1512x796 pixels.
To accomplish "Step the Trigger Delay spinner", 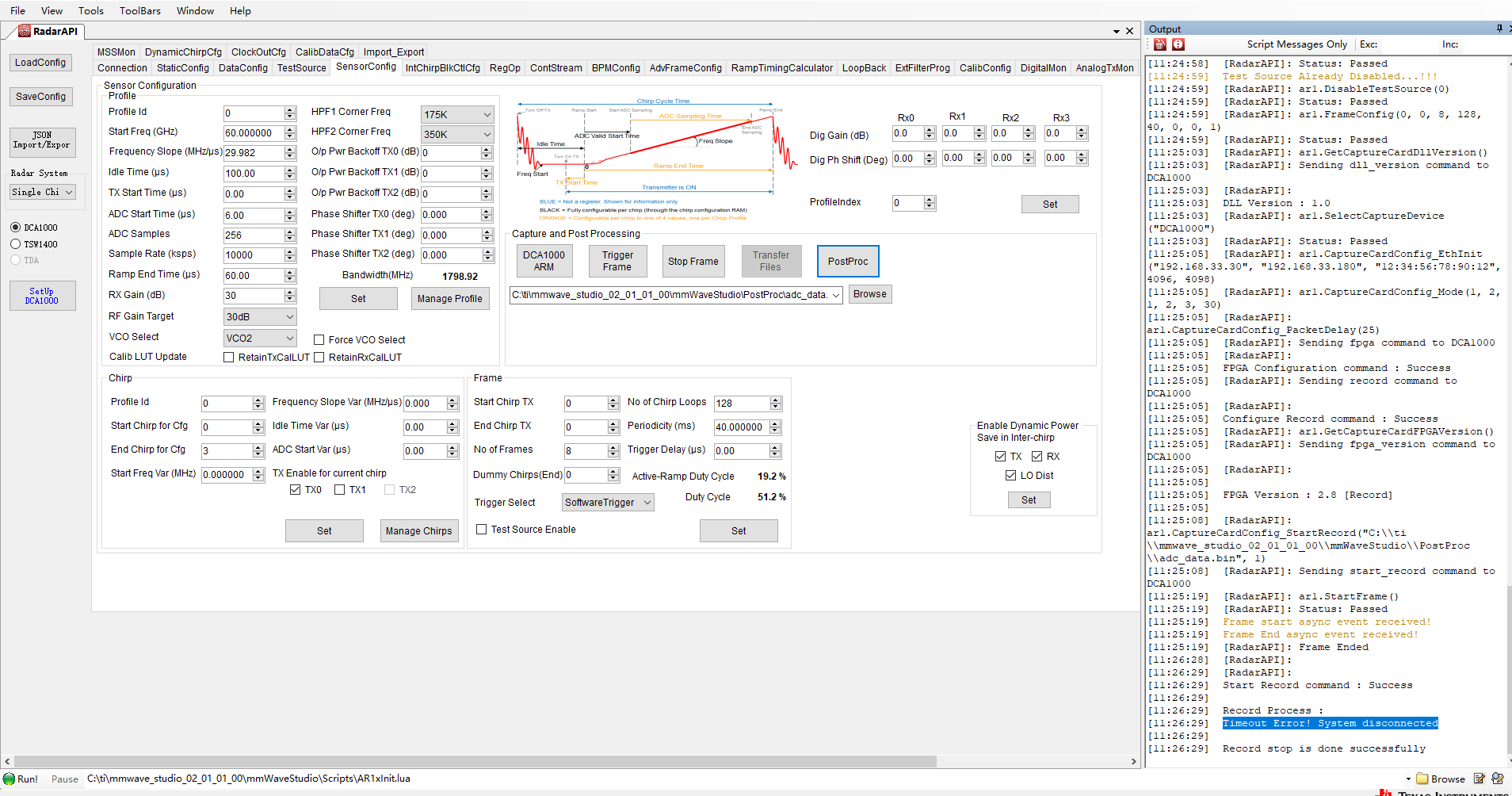I will pyautogui.click(x=776, y=451).
